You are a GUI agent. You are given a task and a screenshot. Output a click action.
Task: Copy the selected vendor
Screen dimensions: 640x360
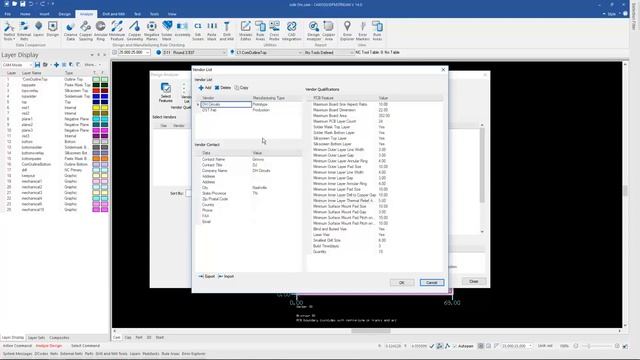click(x=241, y=88)
